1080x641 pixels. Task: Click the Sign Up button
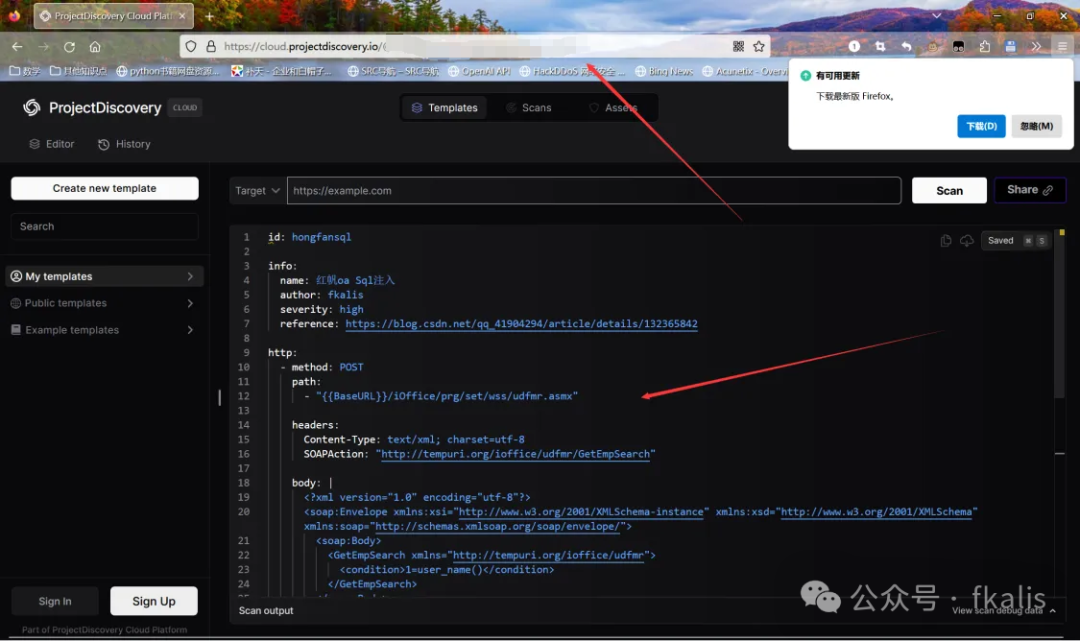point(154,601)
